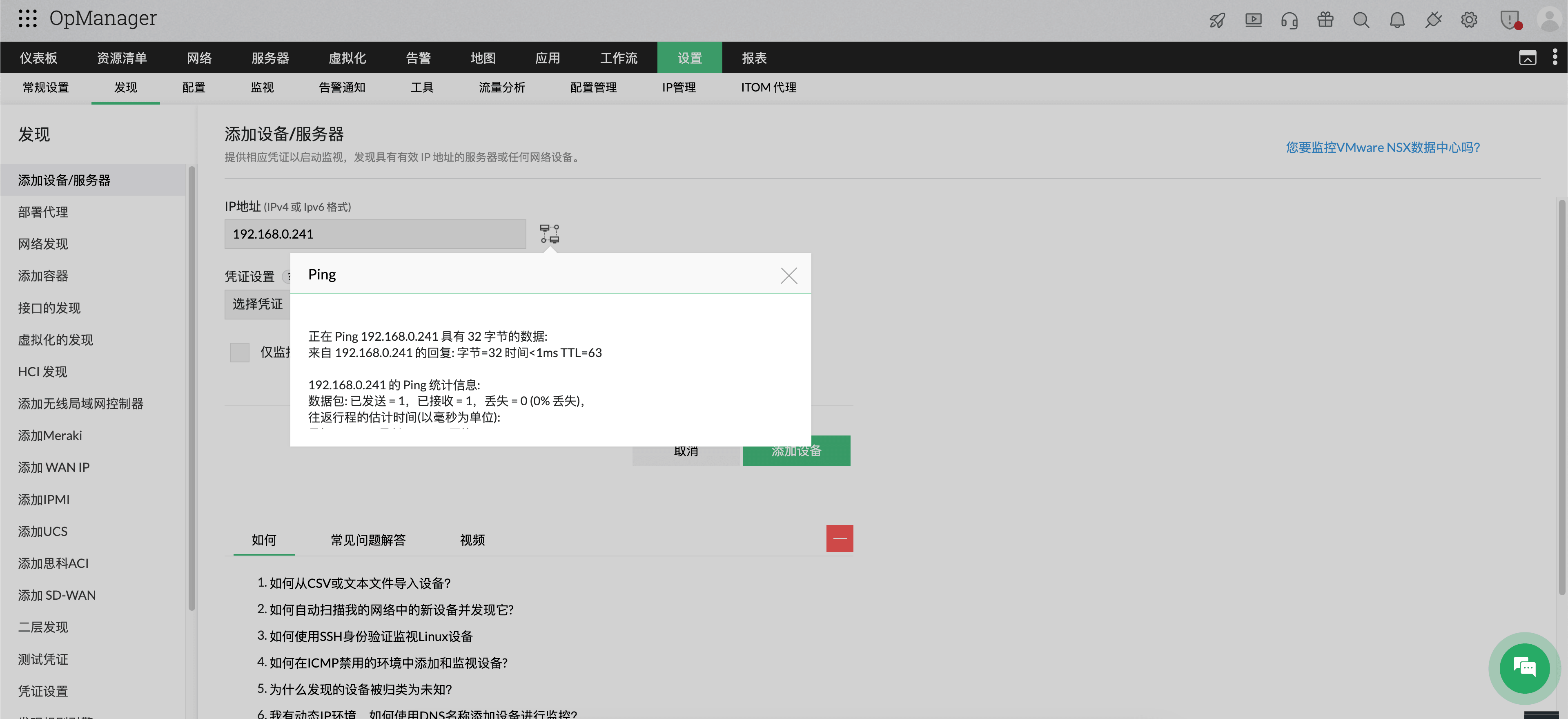Switch to 监视 tab
Image resolution: width=1568 pixels, height=719 pixels.
(262, 88)
